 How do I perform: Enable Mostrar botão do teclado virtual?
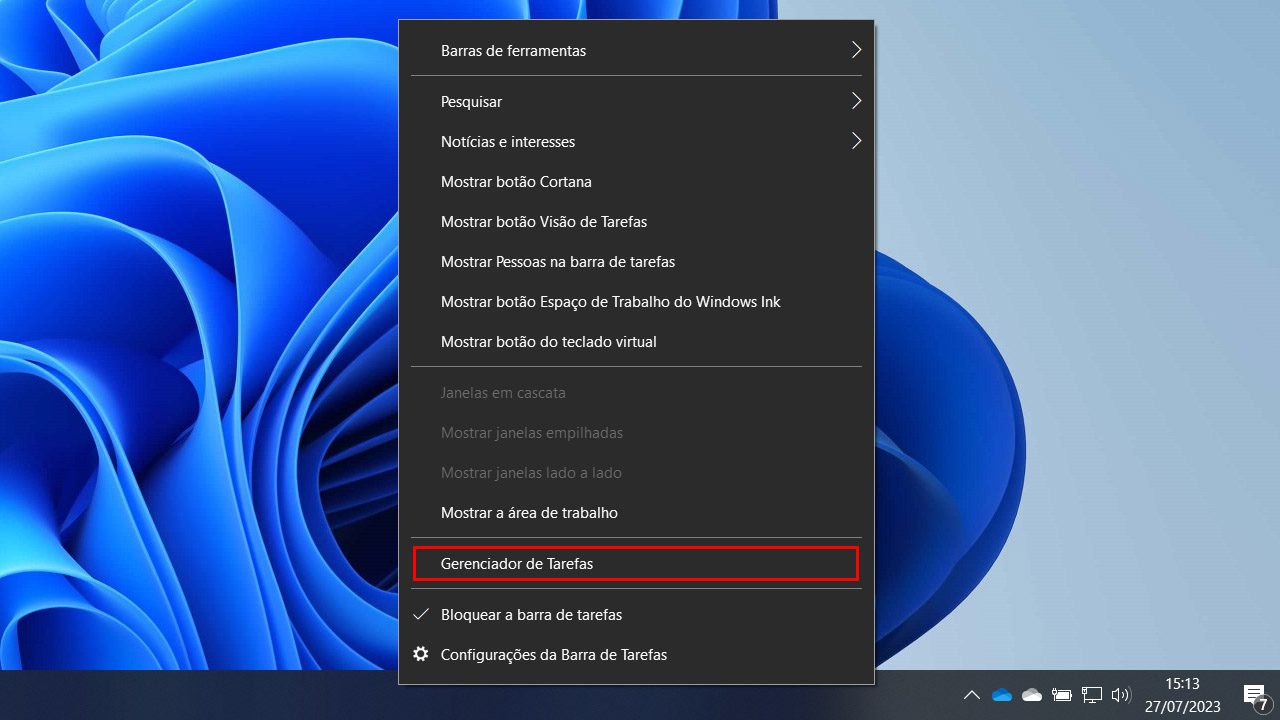(x=636, y=342)
